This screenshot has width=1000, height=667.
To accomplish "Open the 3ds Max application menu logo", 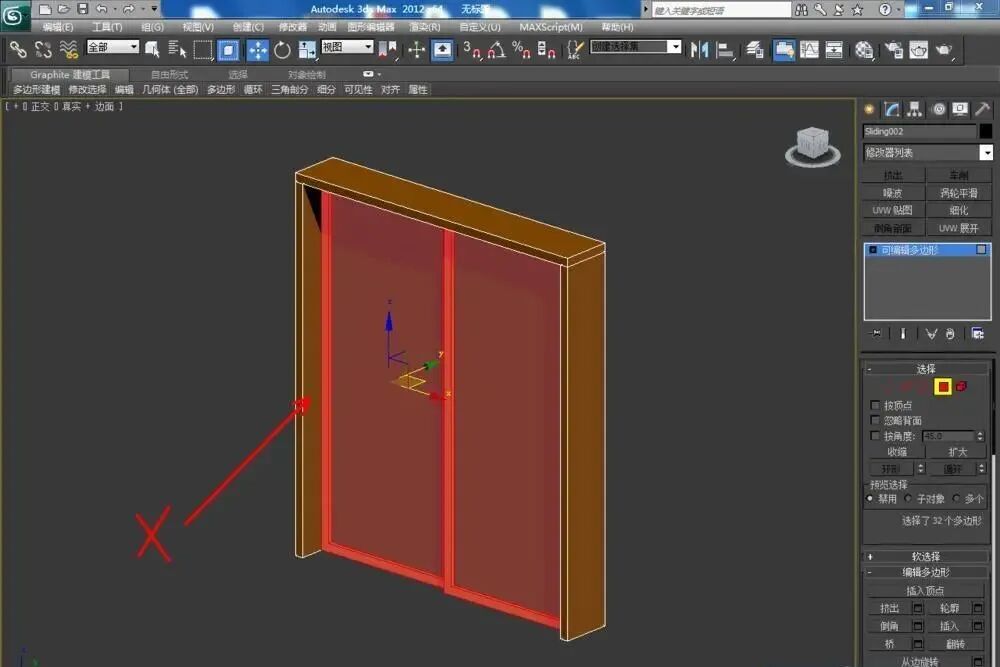I will [13, 15].
